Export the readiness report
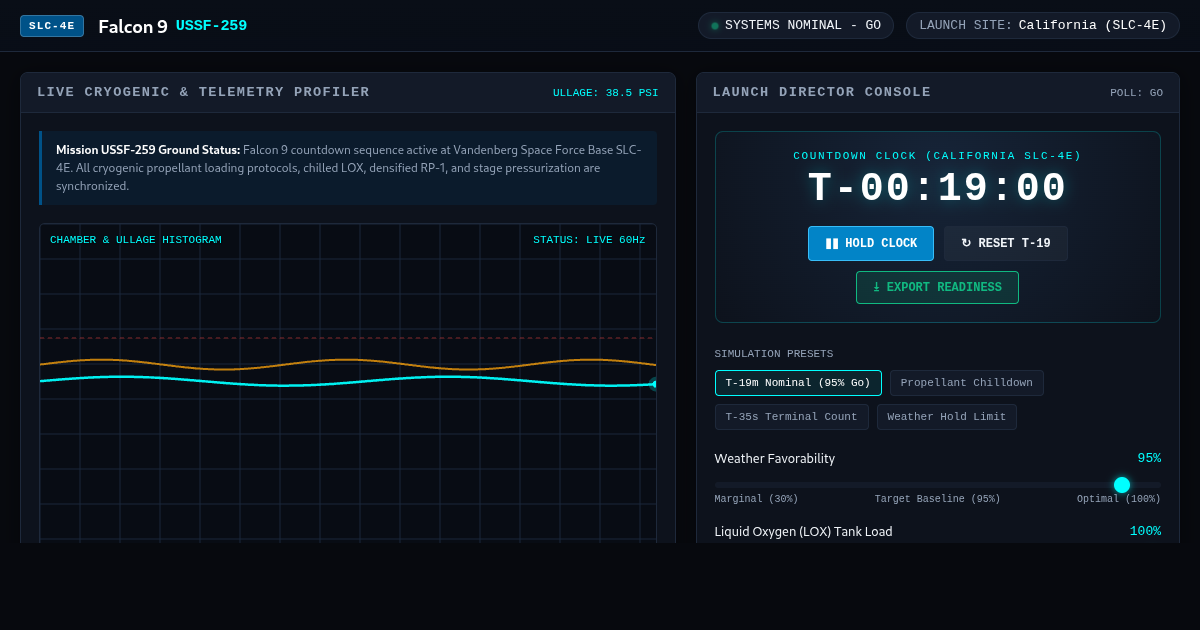 pos(937,287)
